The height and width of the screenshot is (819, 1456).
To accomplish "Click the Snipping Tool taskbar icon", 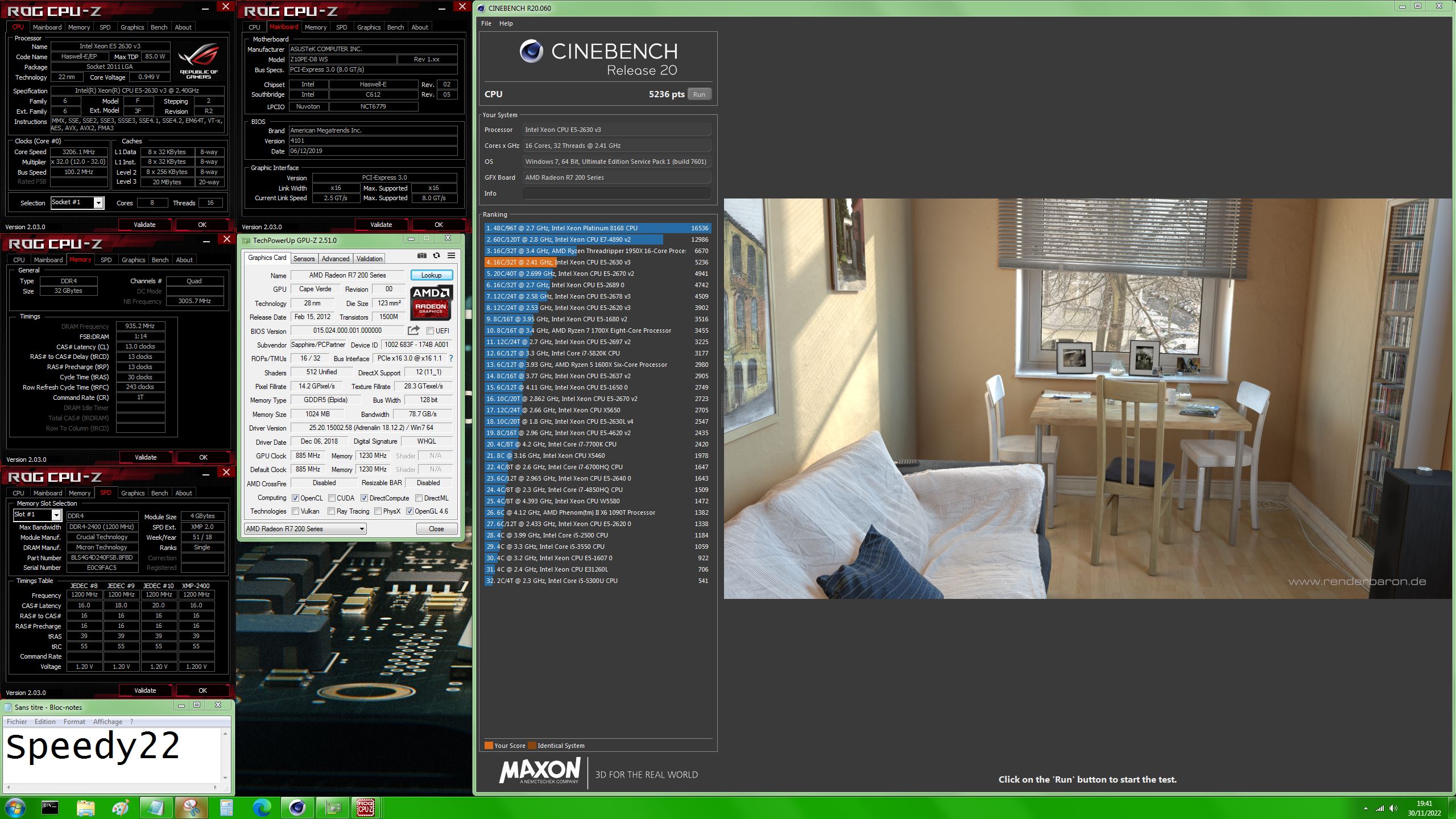I will coord(192,808).
